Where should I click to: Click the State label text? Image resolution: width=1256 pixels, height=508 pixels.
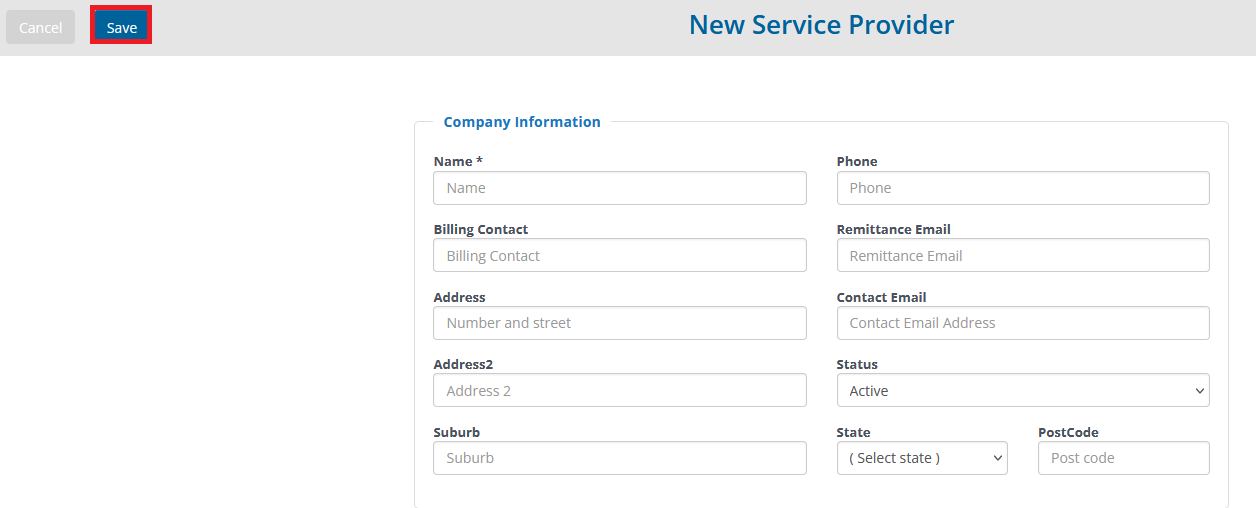click(x=853, y=432)
